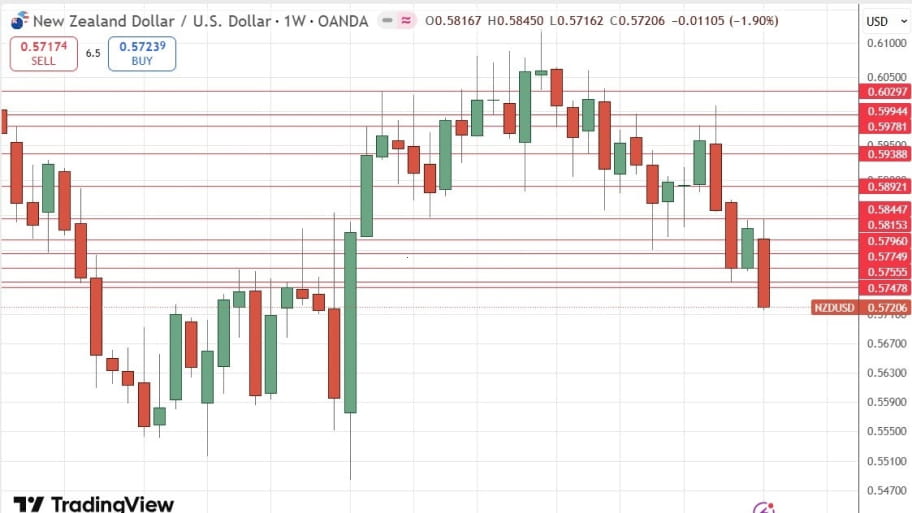The image size is (912, 513).
Task: Select the 0.59944 horizontal line price label
Action: pos(886,112)
